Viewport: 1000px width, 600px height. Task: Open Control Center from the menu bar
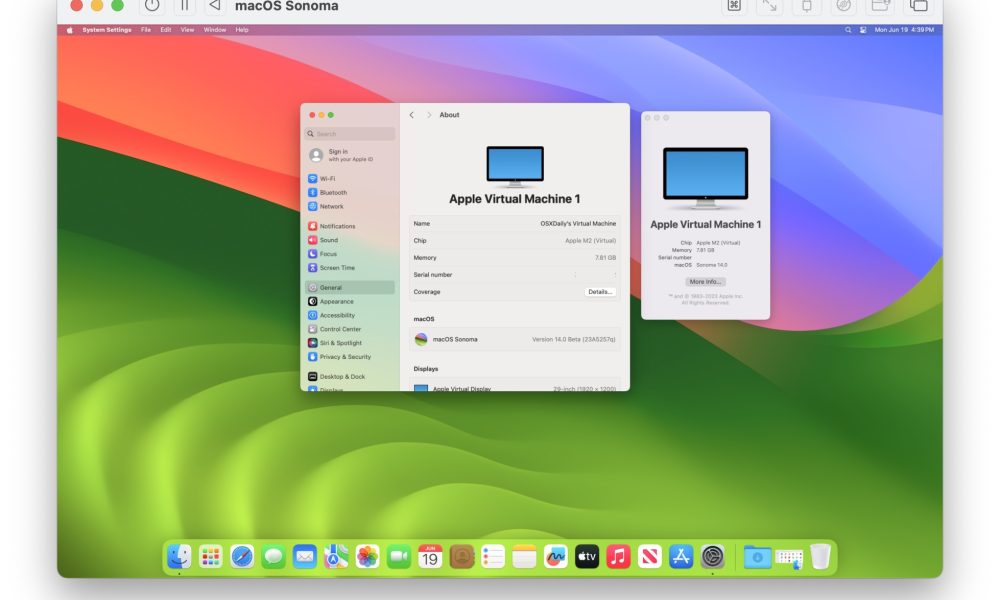[x=863, y=30]
